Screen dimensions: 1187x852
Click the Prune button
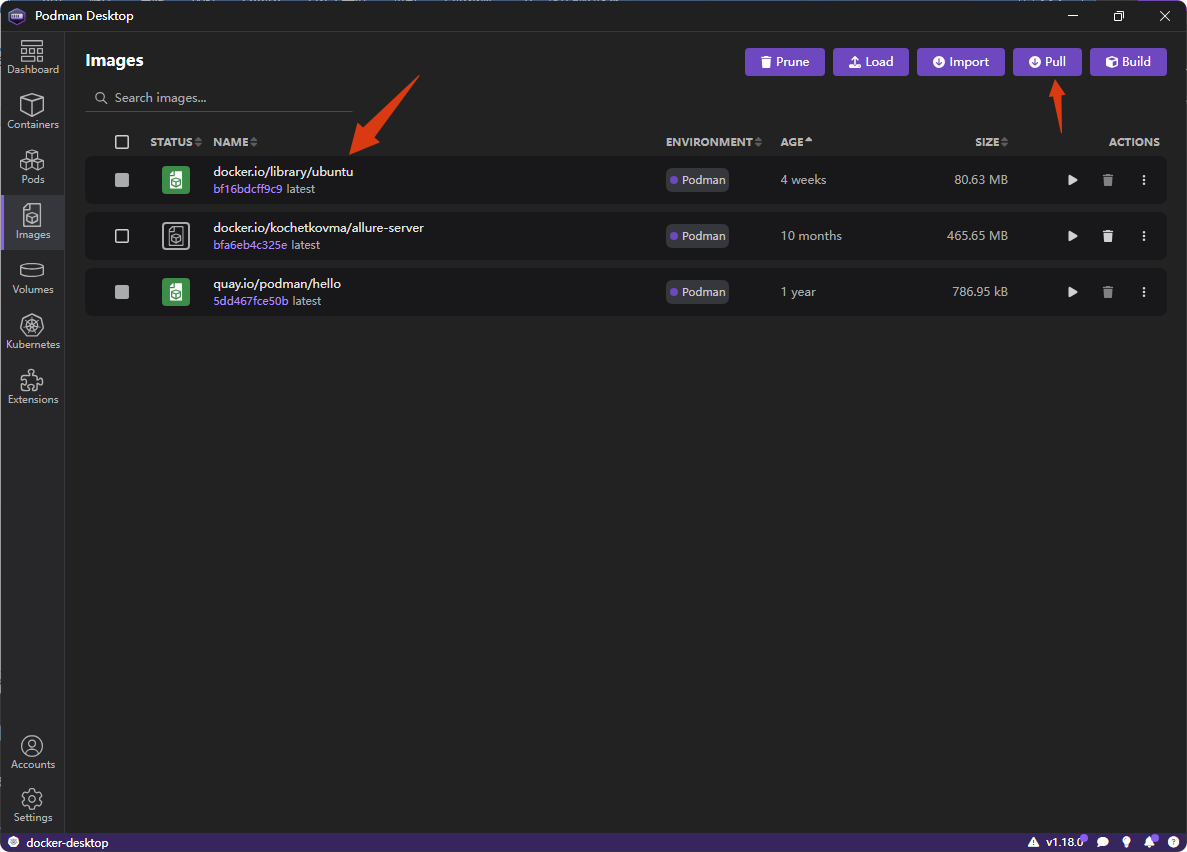784,62
